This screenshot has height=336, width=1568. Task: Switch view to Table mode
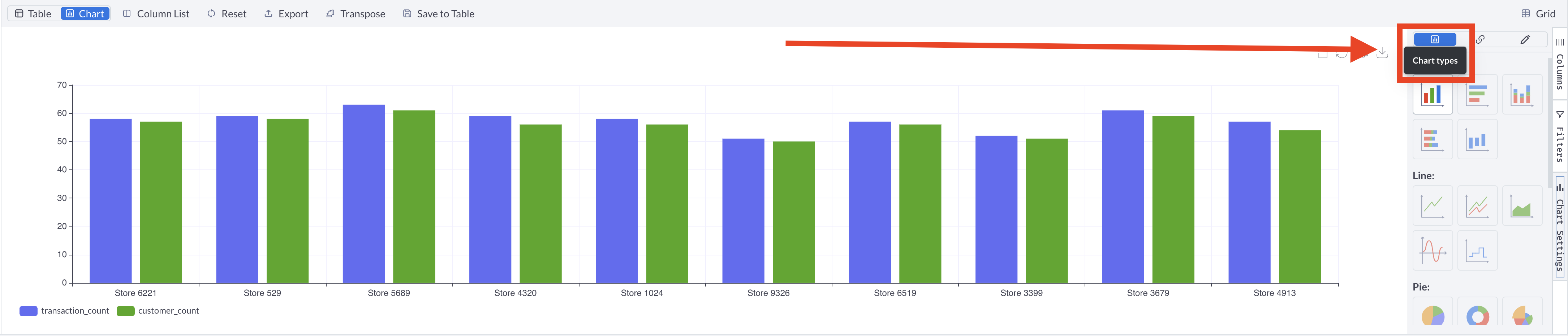(33, 13)
